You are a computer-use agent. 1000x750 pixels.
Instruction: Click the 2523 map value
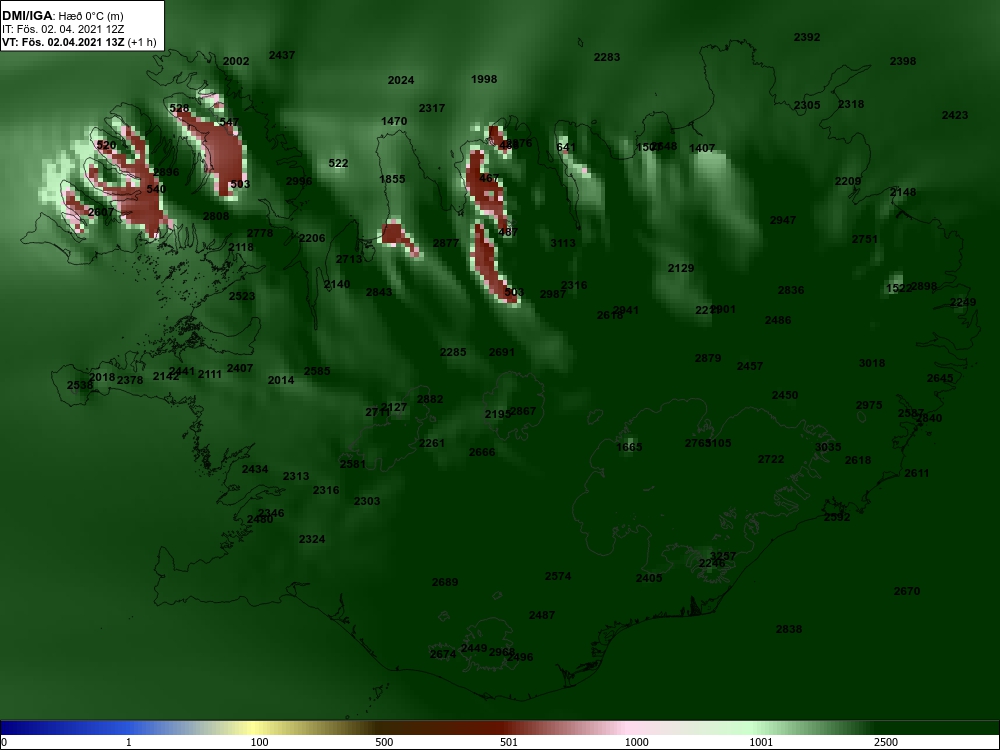242,296
